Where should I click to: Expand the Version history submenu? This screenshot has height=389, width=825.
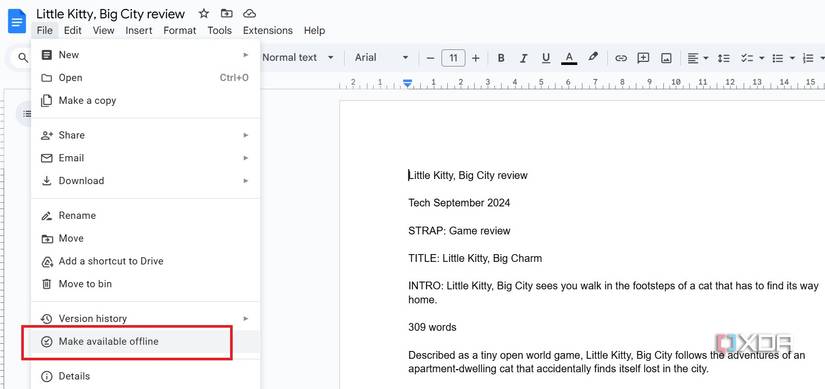pyautogui.click(x=145, y=318)
